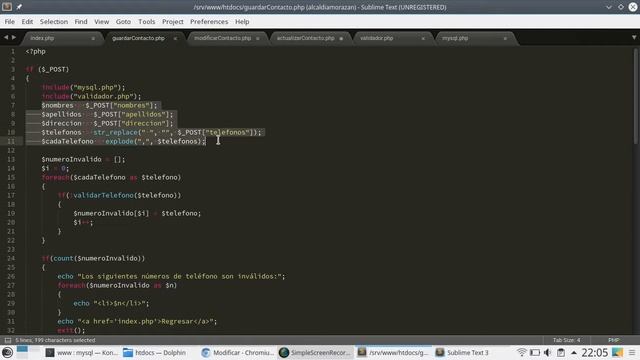Close the index.php tab

click(93, 38)
